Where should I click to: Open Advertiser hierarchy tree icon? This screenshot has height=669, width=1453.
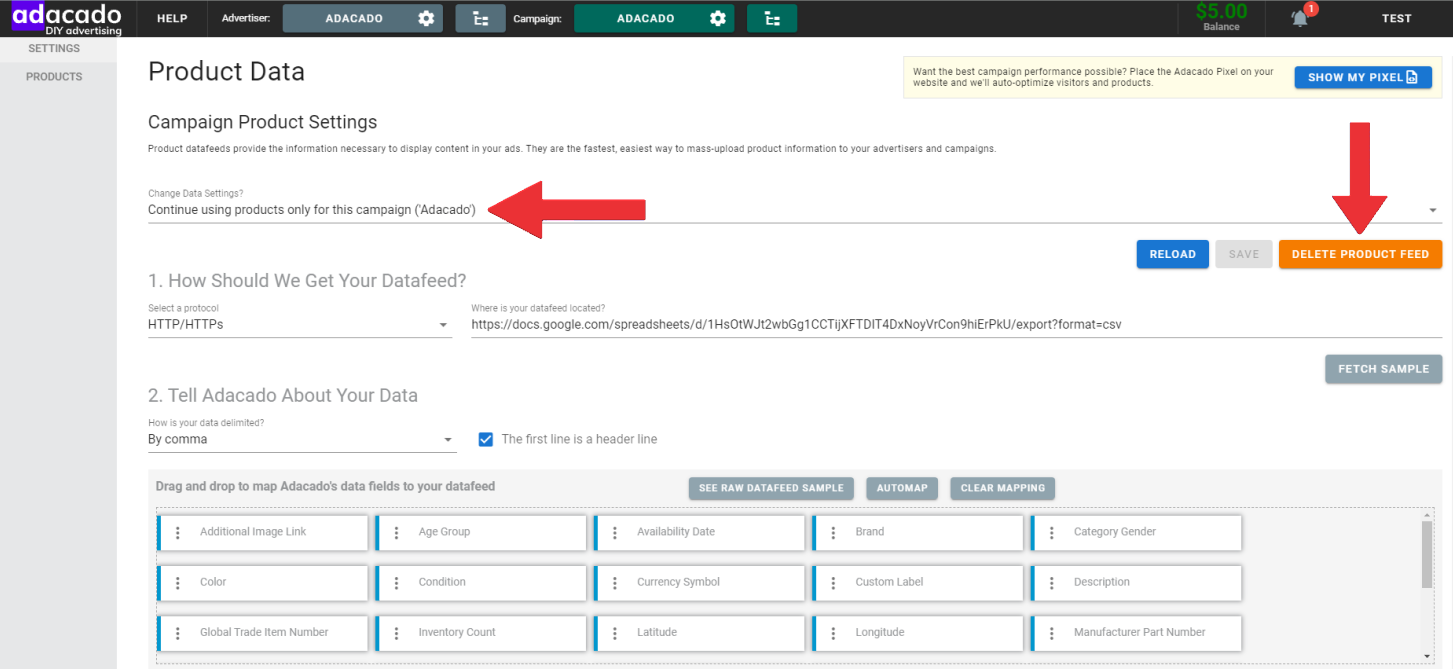[481, 18]
